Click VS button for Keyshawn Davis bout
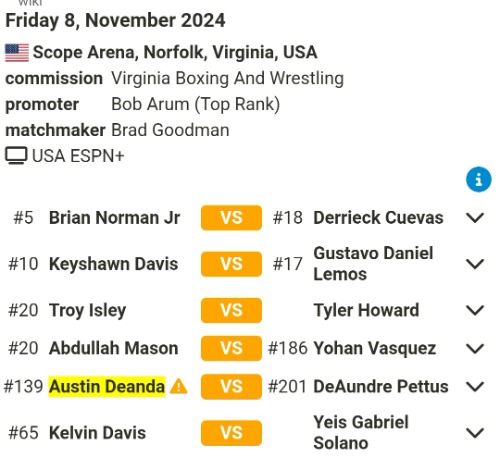 click(231, 264)
